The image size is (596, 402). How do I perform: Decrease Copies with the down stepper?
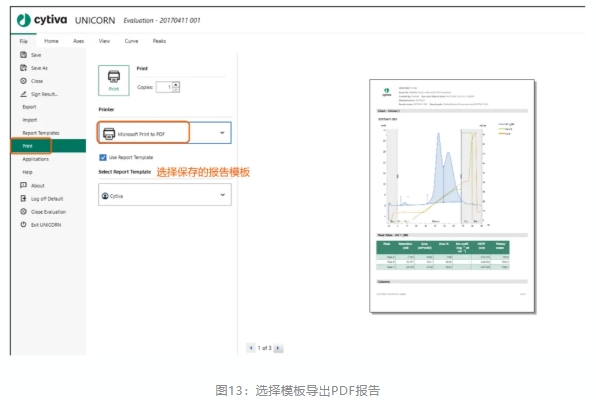pos(176,90)
